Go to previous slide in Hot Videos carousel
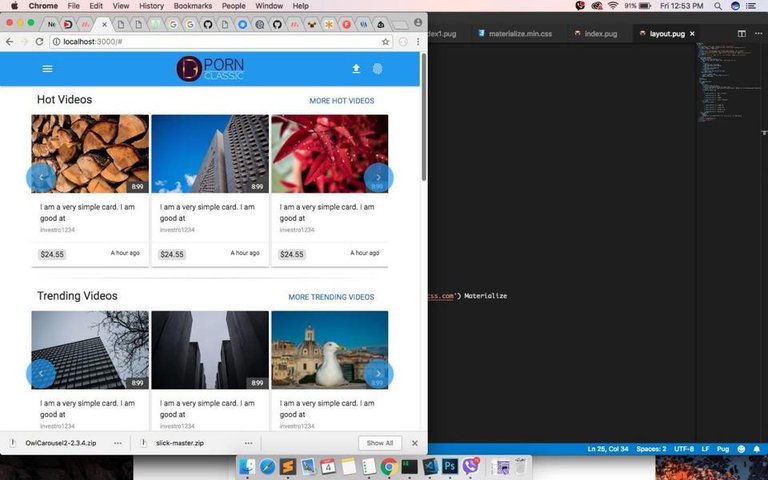The image size is (768, 480). click(41, 177)
